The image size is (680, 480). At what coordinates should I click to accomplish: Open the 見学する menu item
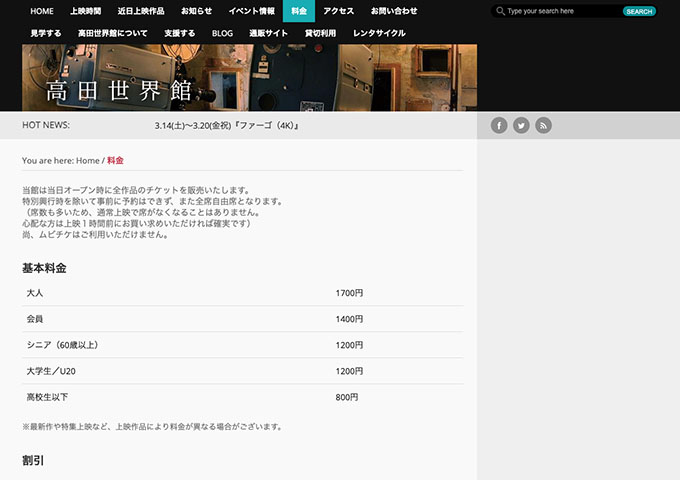46,33
